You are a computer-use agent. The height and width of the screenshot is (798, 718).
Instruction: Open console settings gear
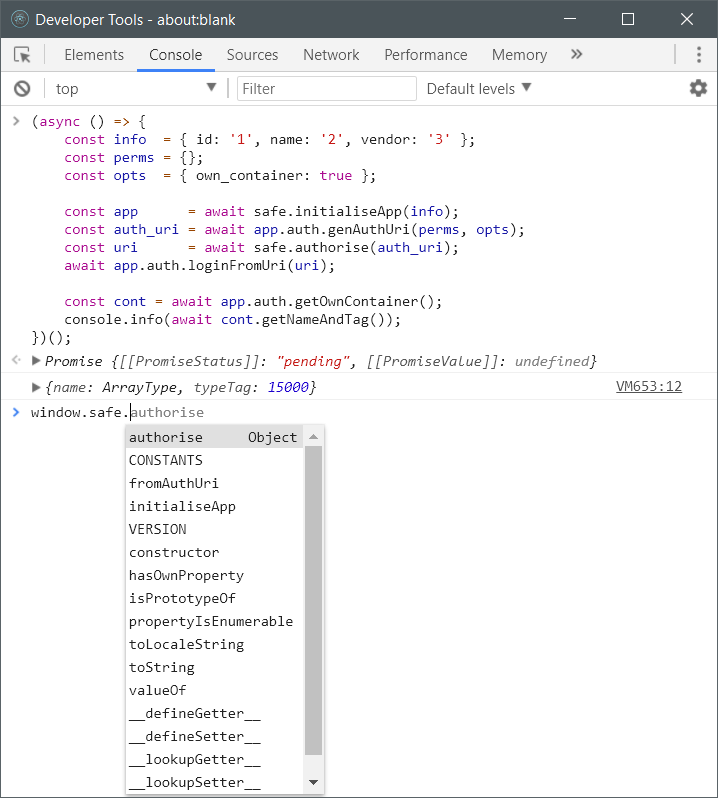pos(698,89)
